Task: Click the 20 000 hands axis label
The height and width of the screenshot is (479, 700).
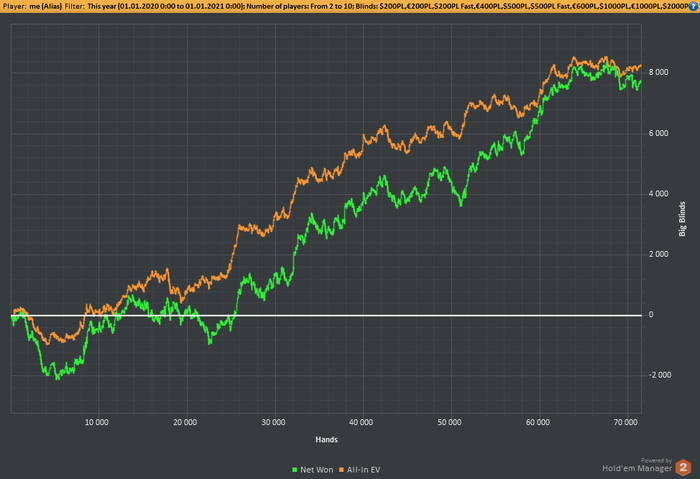Action: tap(185, 422)
